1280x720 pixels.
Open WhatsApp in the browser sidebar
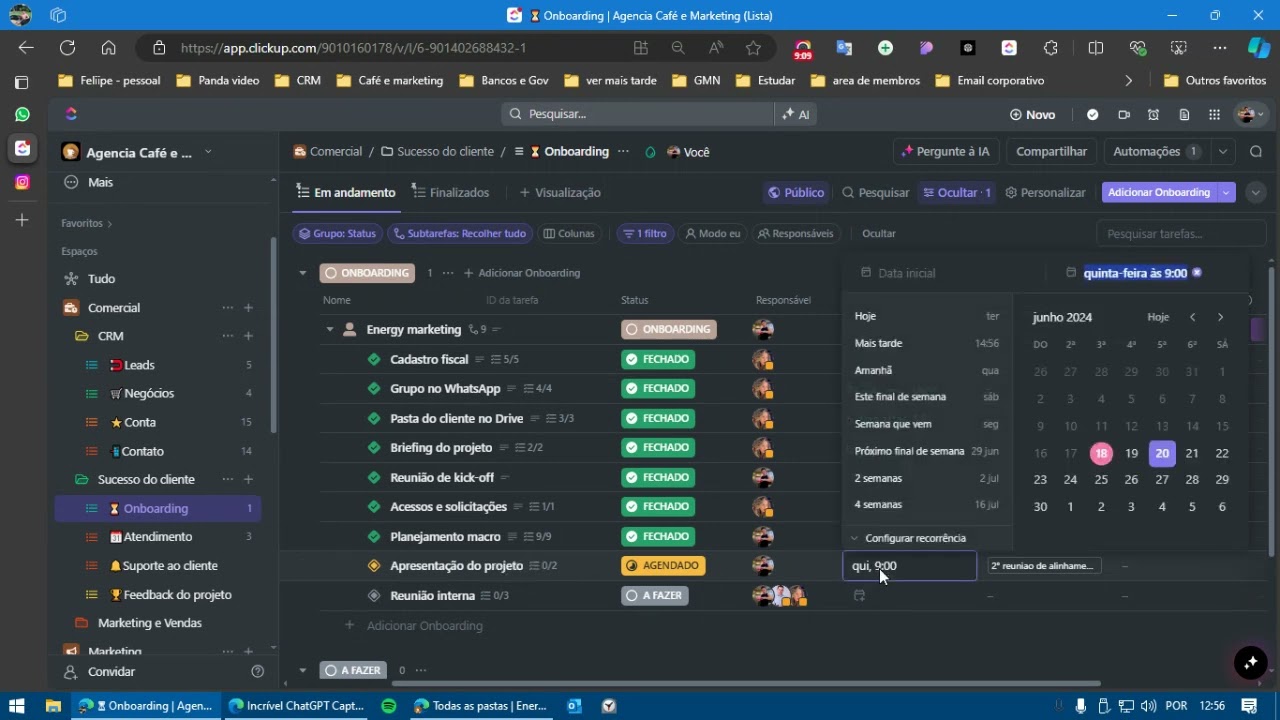pos(22,114)
